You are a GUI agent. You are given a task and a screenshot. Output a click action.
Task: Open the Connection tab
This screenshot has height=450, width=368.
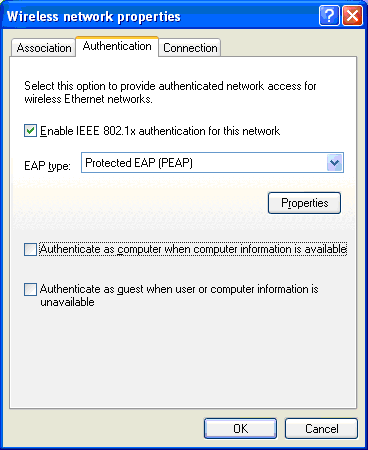(x=190, y=48)
